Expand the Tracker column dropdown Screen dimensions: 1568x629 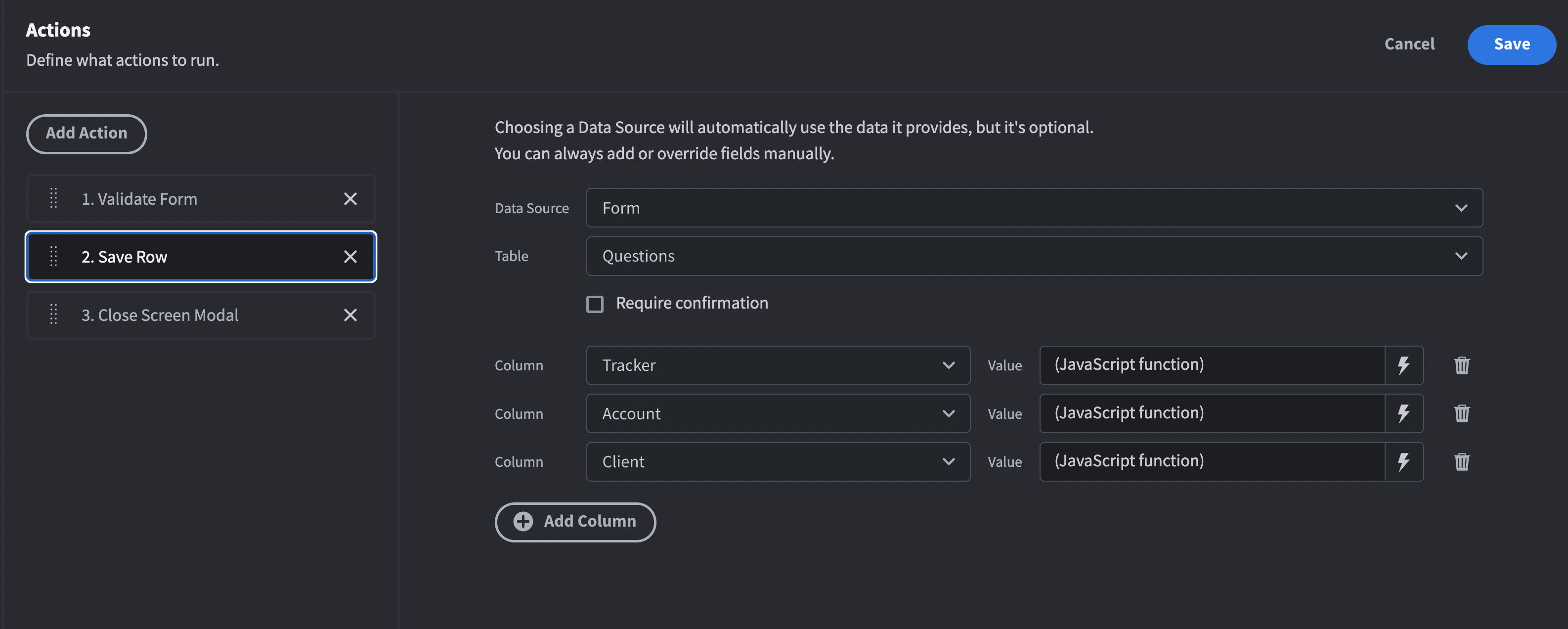pyautogui.click(x=777, y=365)
